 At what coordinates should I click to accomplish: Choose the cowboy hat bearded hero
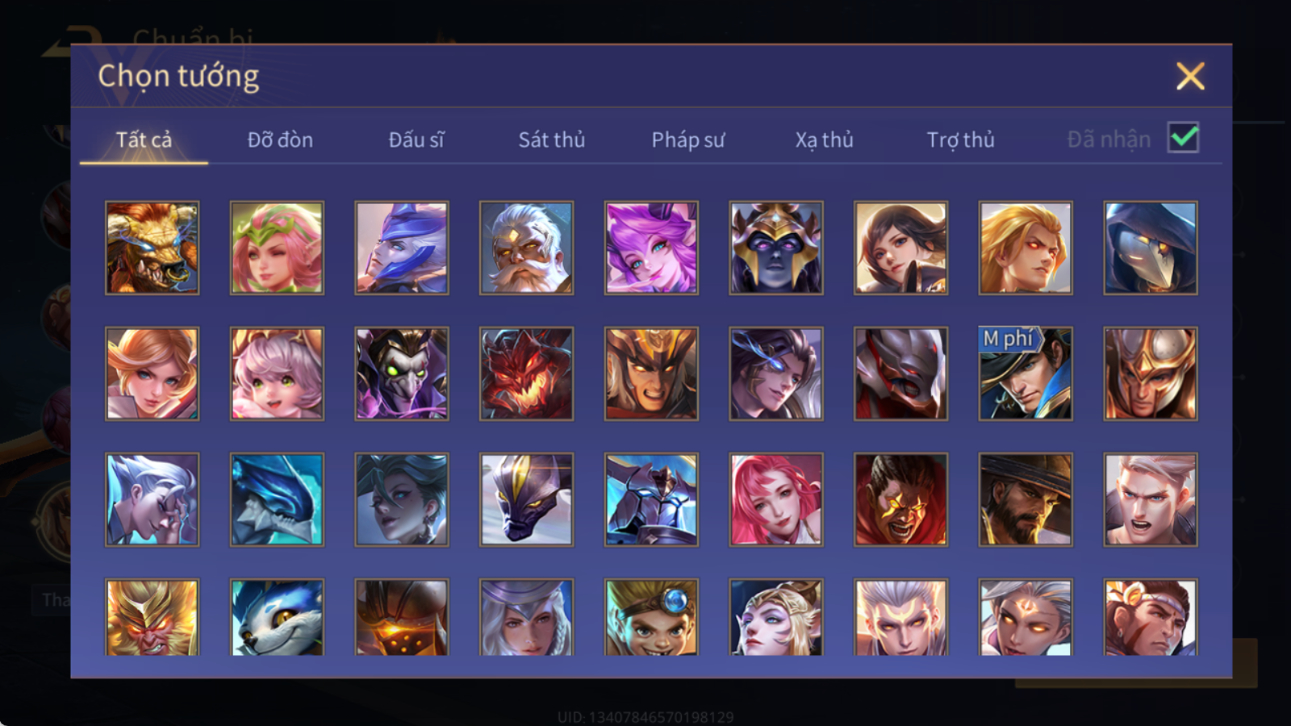click(1025, 500)
